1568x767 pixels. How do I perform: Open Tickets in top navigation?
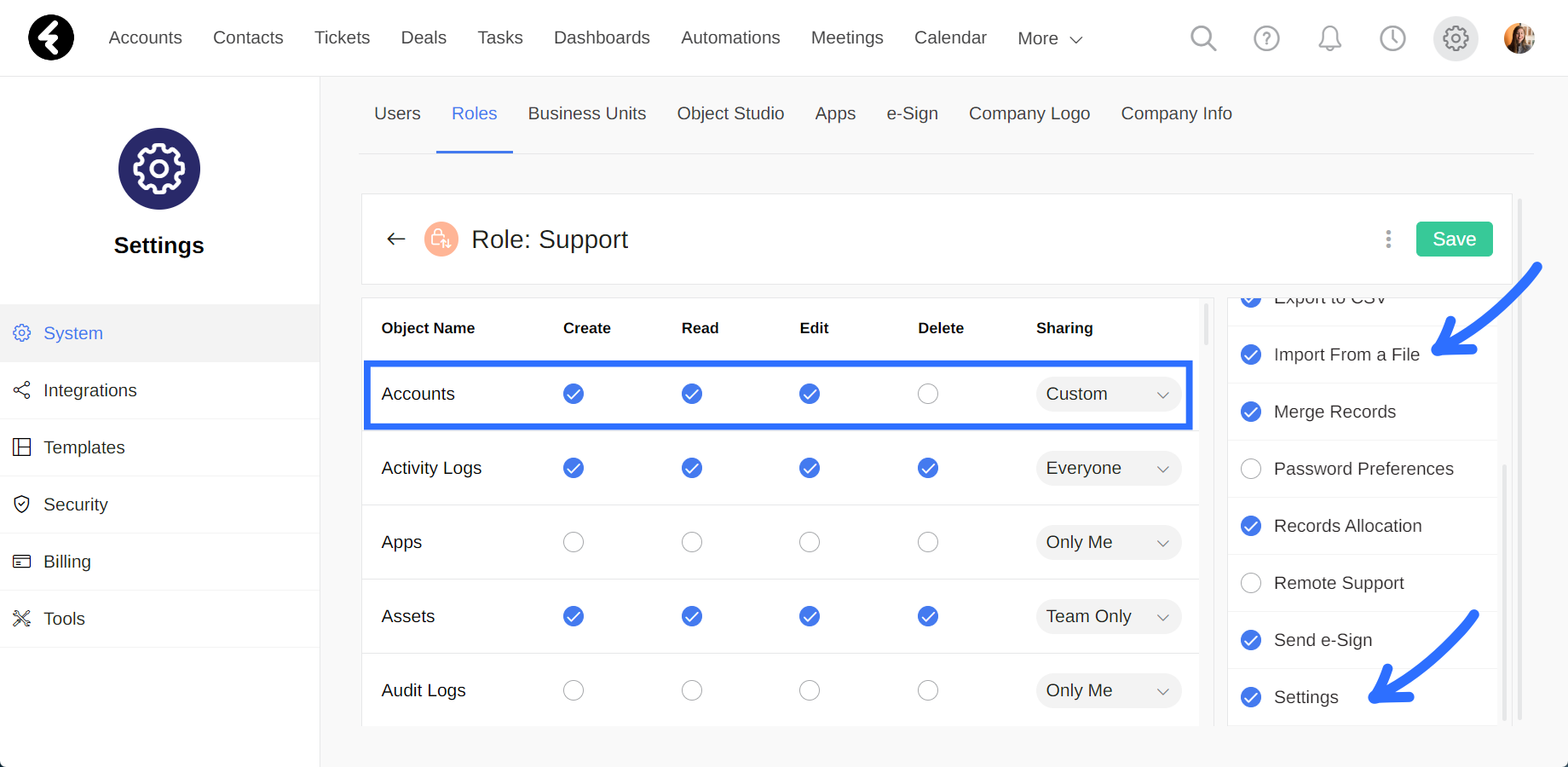pos(342,37)
